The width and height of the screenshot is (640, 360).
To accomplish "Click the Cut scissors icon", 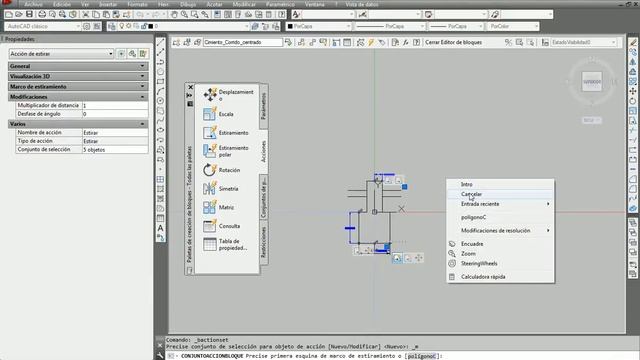I will tap(86, 14).
